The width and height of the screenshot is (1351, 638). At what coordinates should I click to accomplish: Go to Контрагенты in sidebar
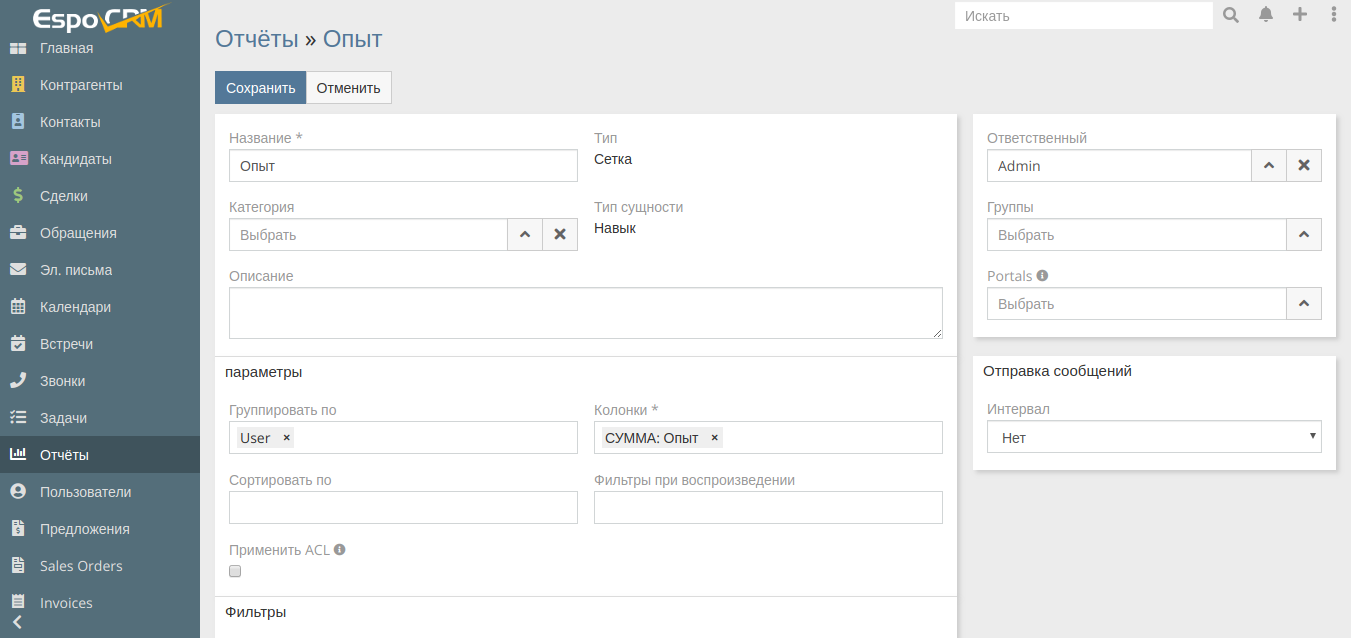(81, 85)
